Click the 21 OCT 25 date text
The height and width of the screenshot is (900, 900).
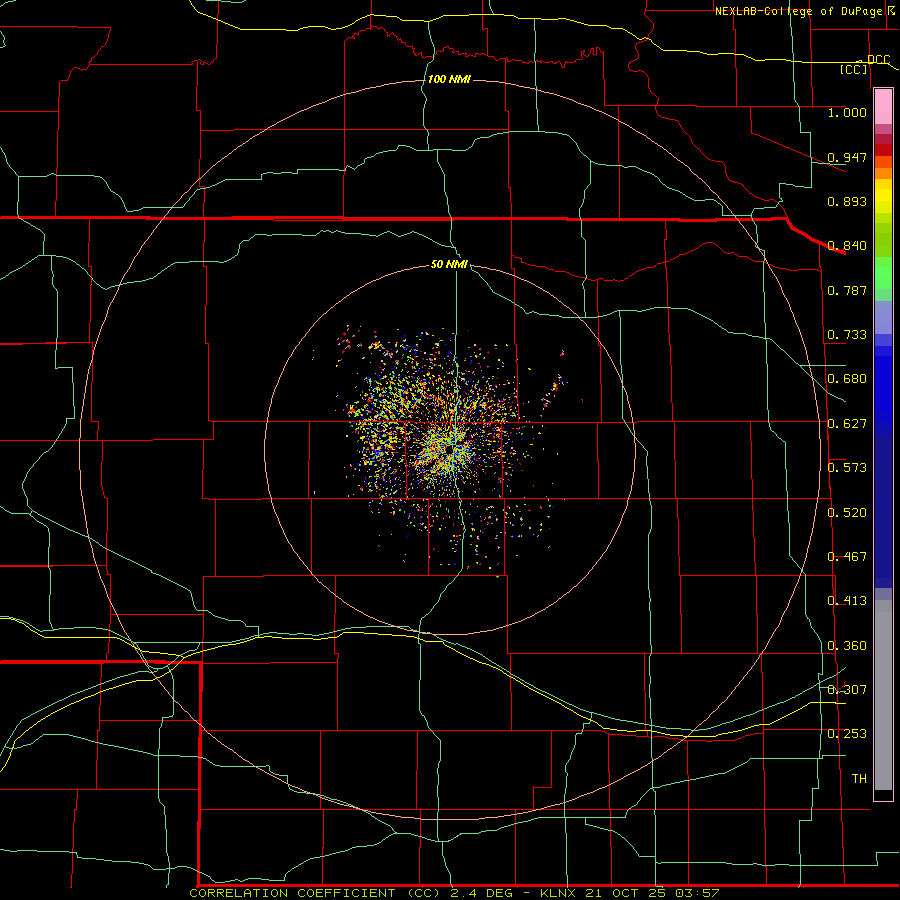point(626,893)
